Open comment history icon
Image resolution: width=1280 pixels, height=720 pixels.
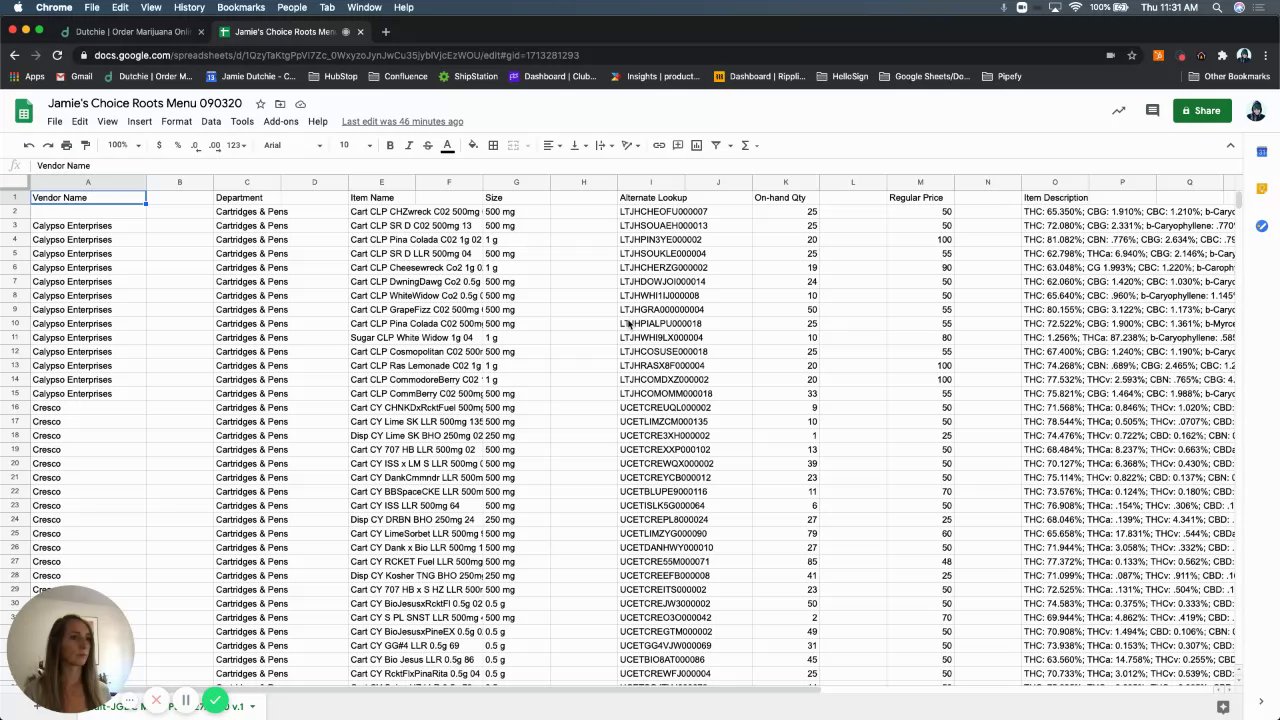(1152, 111)
